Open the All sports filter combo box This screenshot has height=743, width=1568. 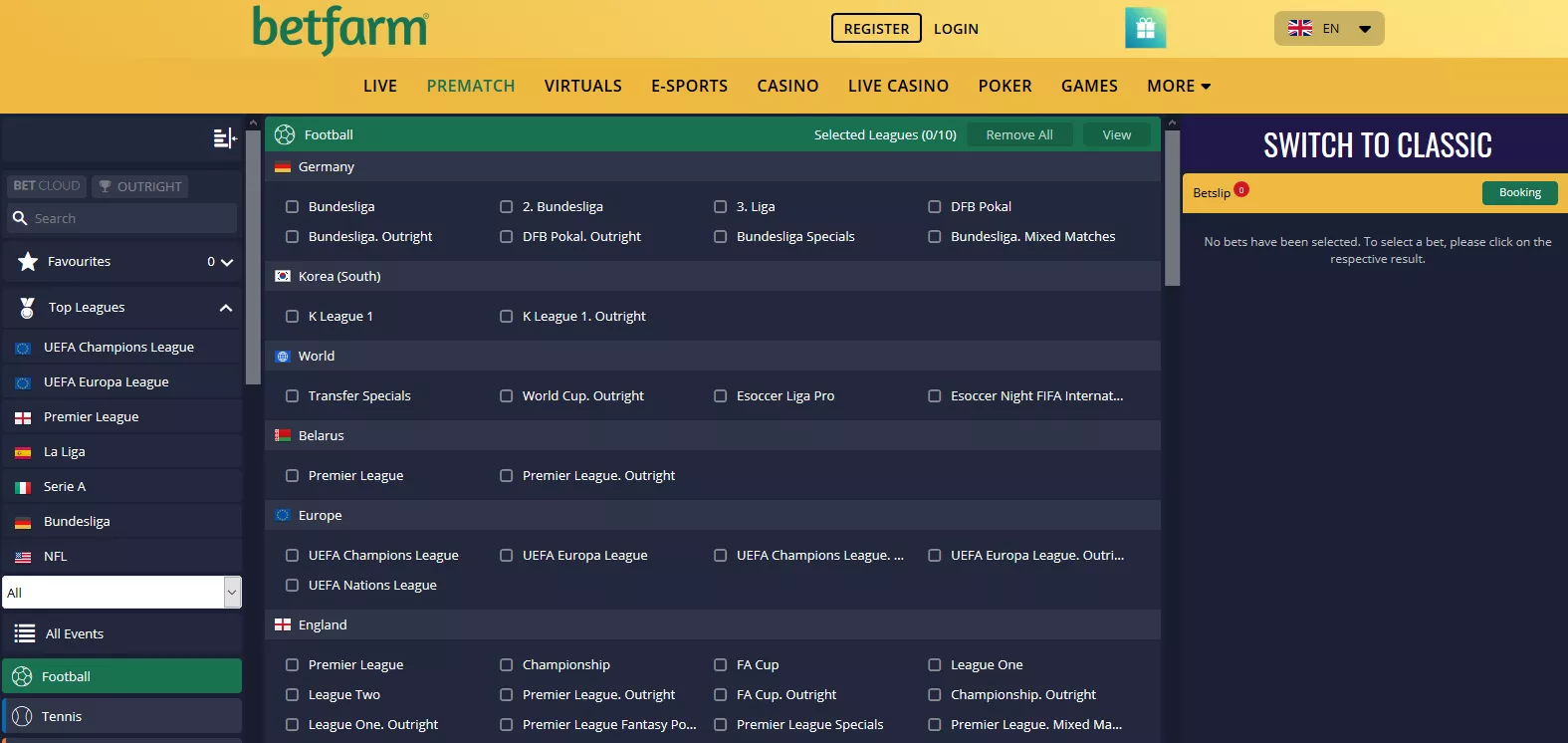pyautogui.click(x=121, y=593)
